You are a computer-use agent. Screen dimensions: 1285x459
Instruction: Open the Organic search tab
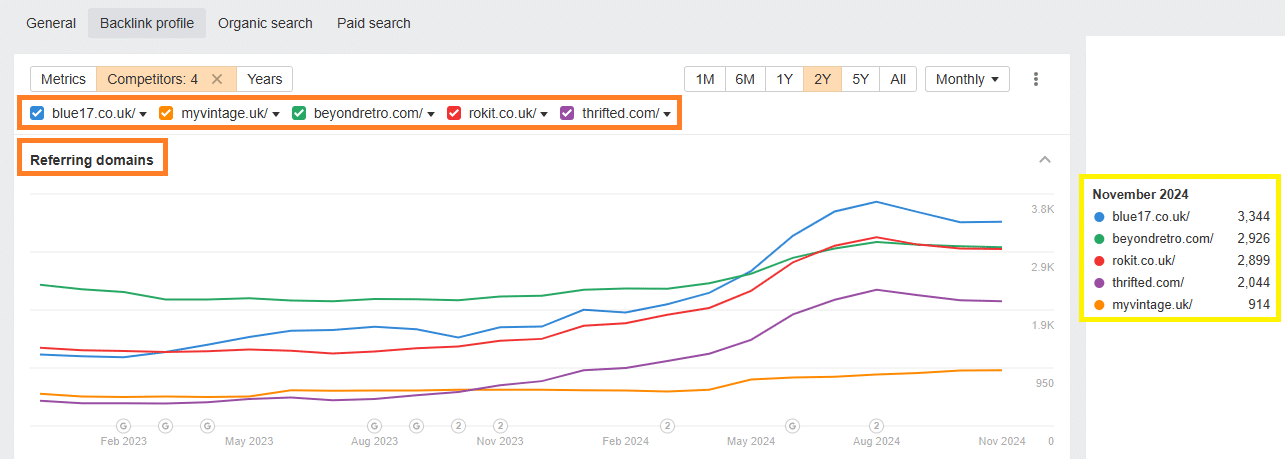click(265, 22)
